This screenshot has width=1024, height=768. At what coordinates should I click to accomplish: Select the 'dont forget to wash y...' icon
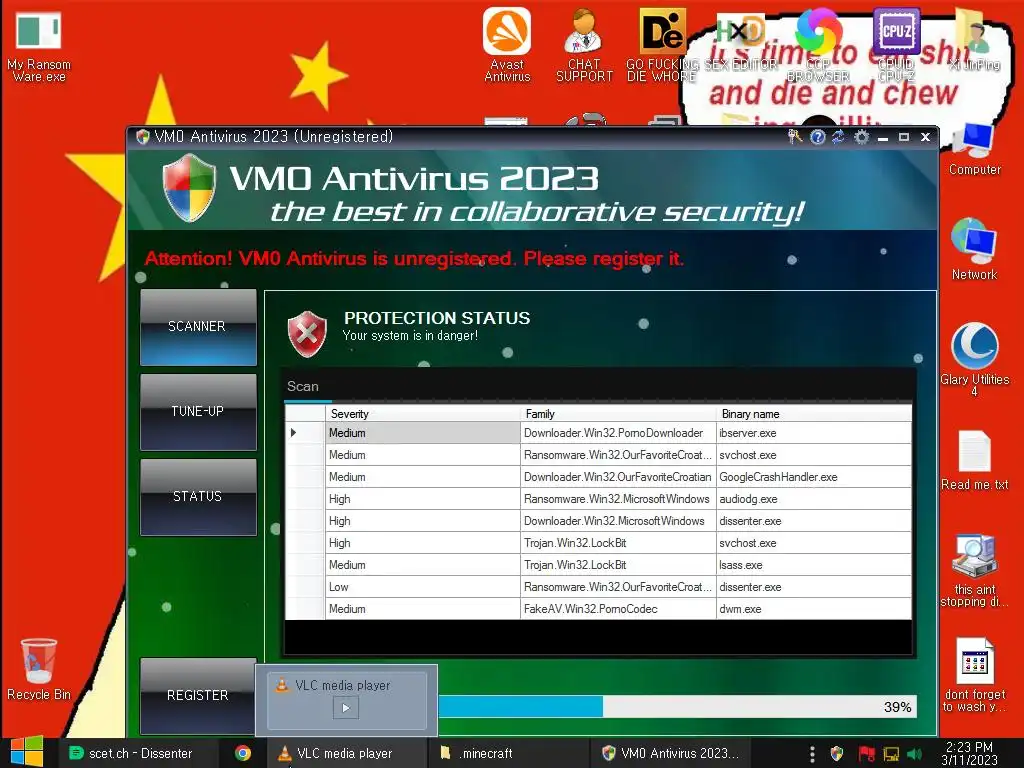(974, 675)
